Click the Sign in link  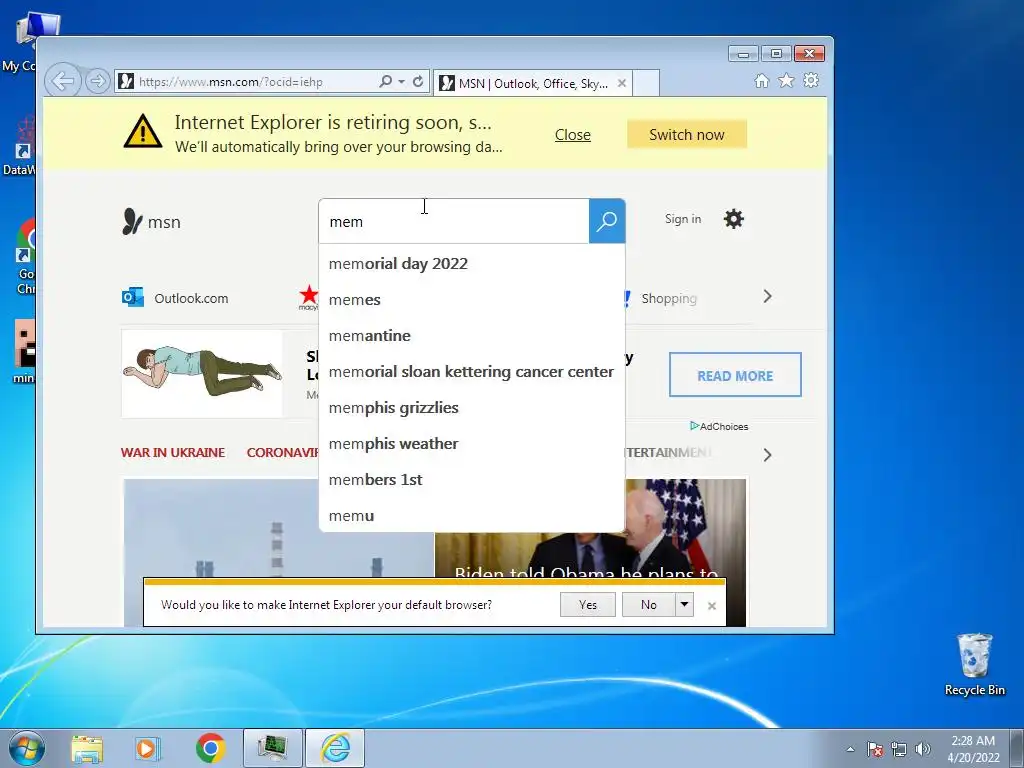click(x=683, y=219)
